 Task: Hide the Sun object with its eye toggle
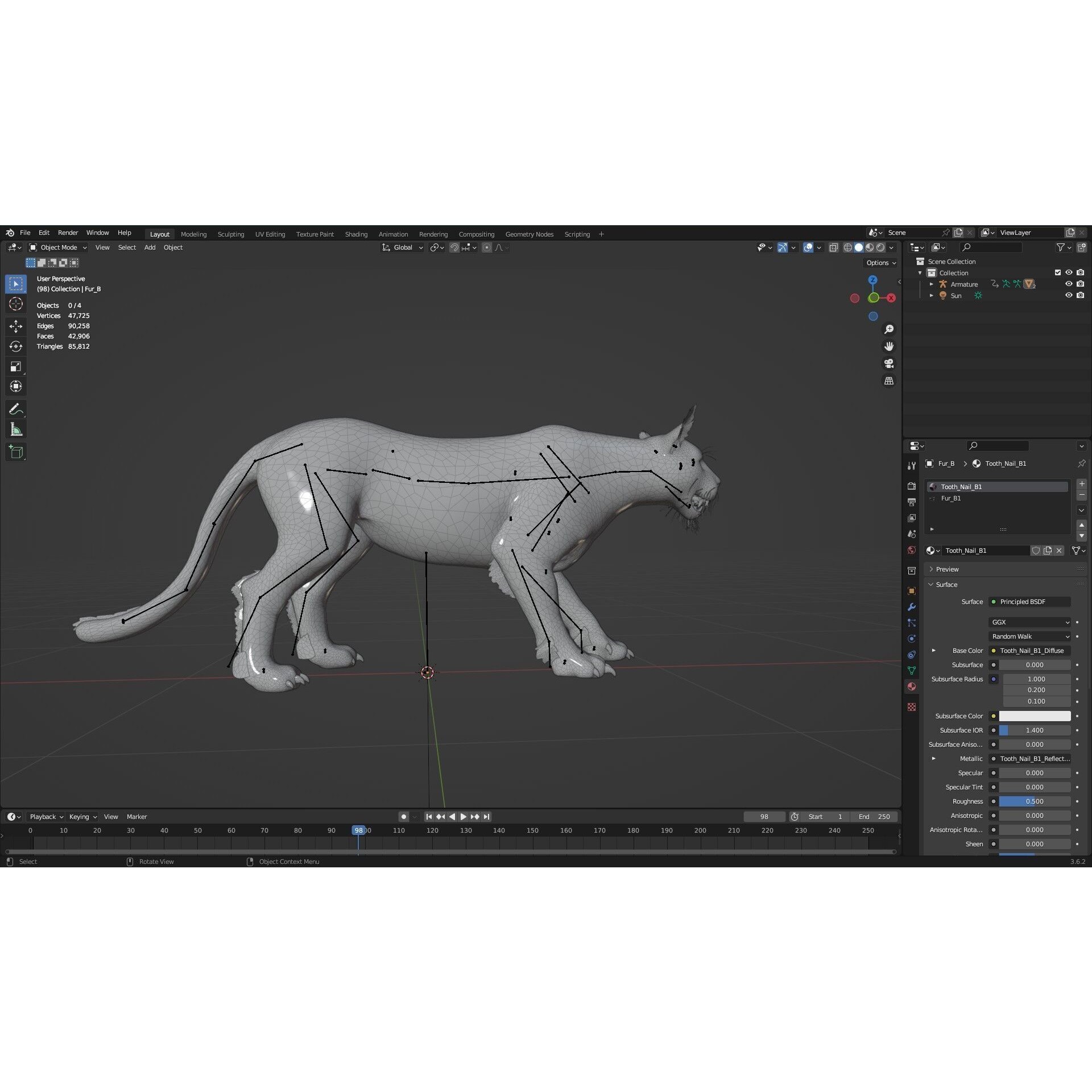point(1069,295)
